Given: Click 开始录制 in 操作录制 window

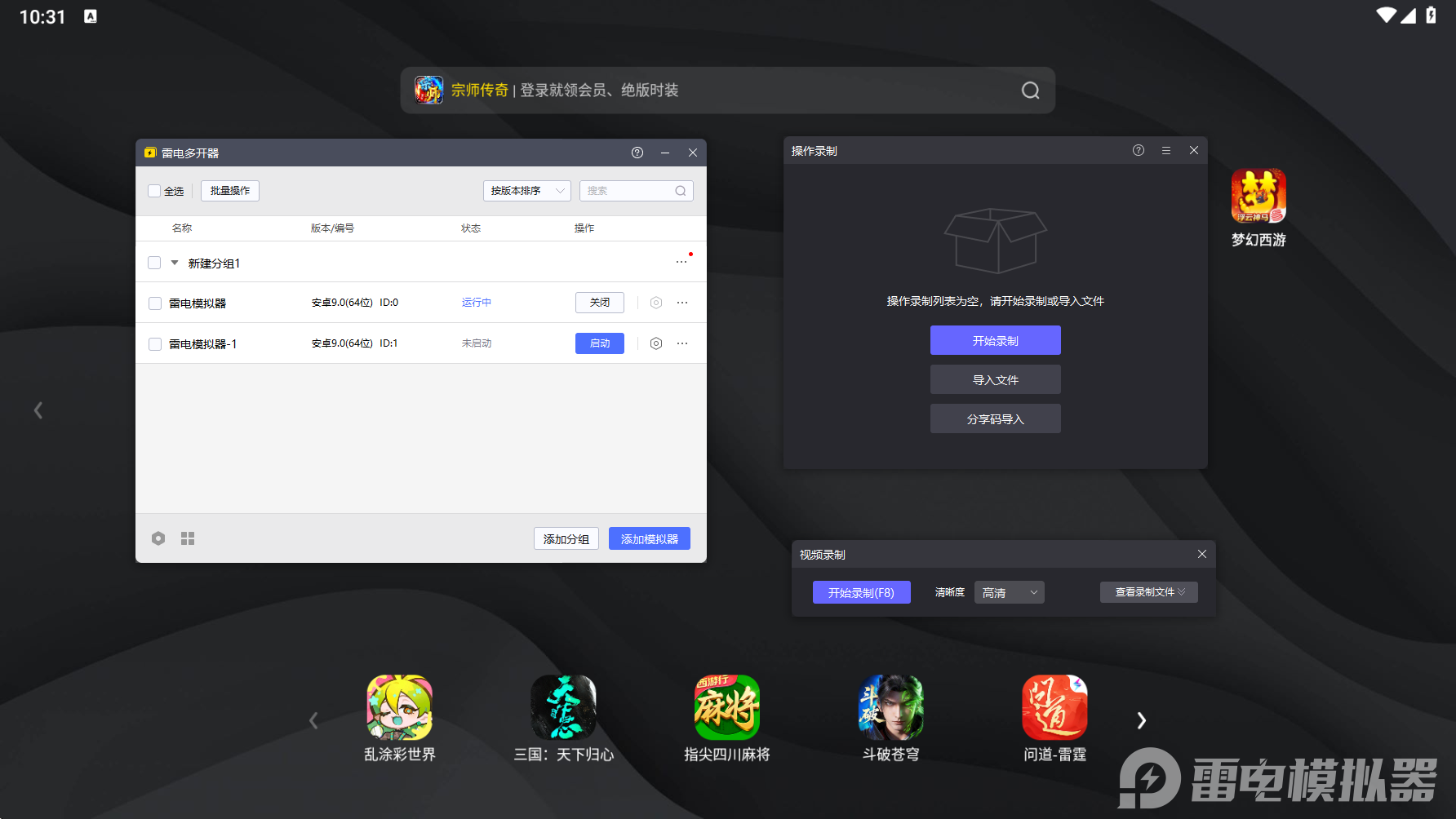Looking at the screenshot, I should (x=996, y=340).
